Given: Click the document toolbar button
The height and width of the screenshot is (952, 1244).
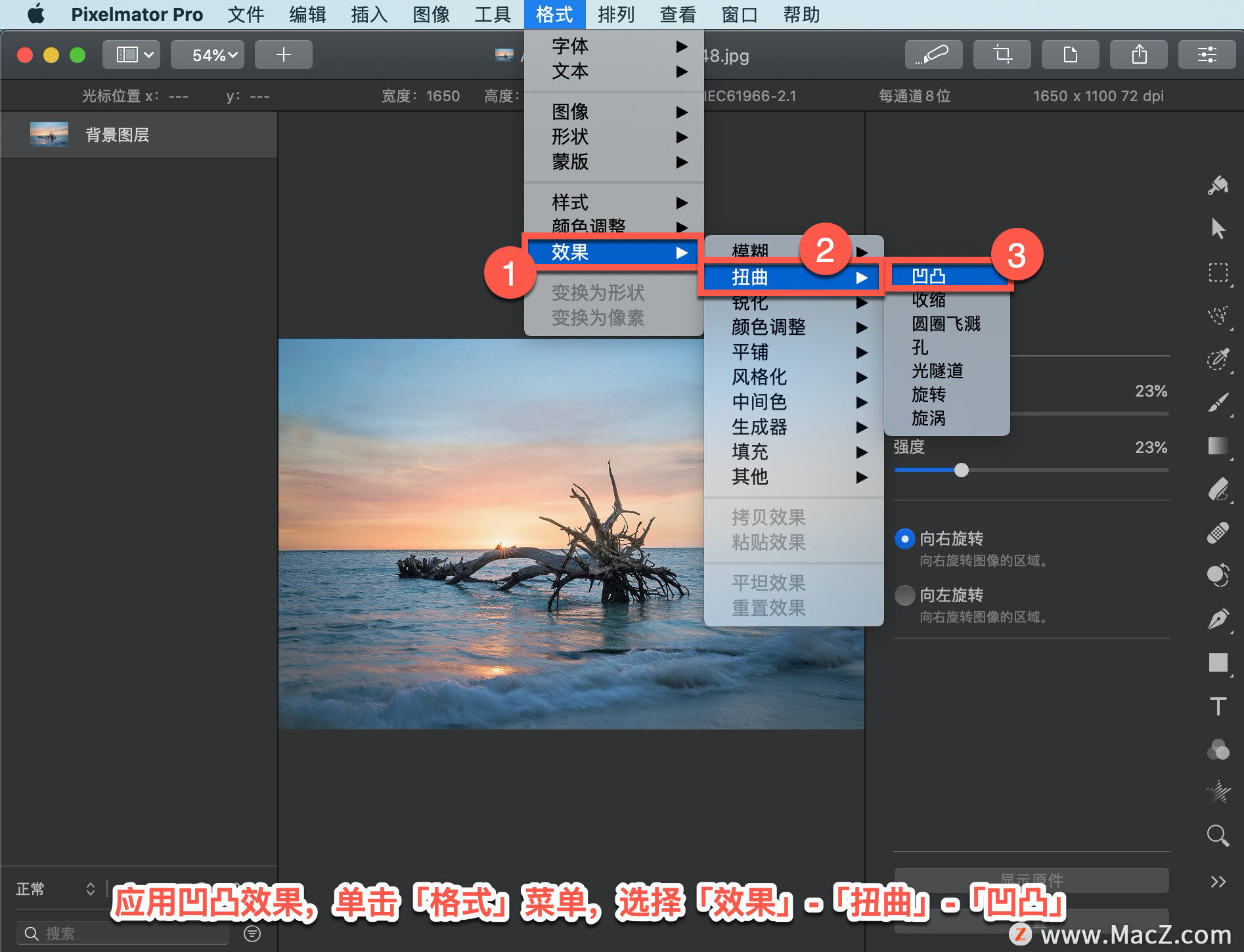Looking at the screenshot, I should tap(1071, 54).
